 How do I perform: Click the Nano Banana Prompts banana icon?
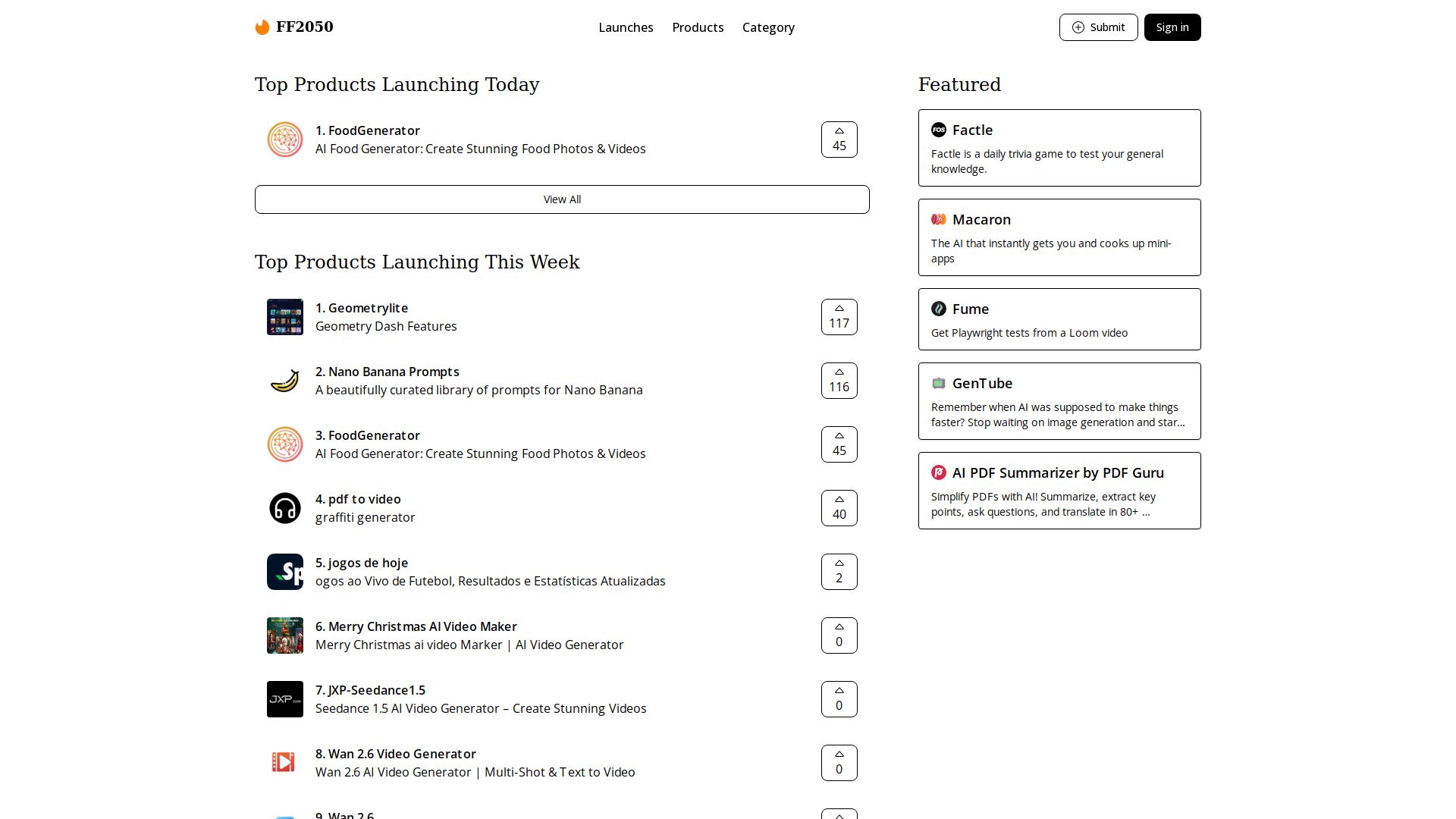[x=285, y=381]
